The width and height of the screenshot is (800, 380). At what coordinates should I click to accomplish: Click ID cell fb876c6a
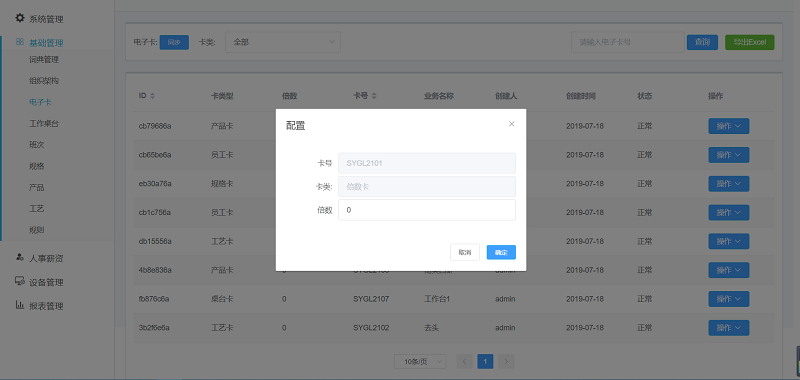(154, 299)
